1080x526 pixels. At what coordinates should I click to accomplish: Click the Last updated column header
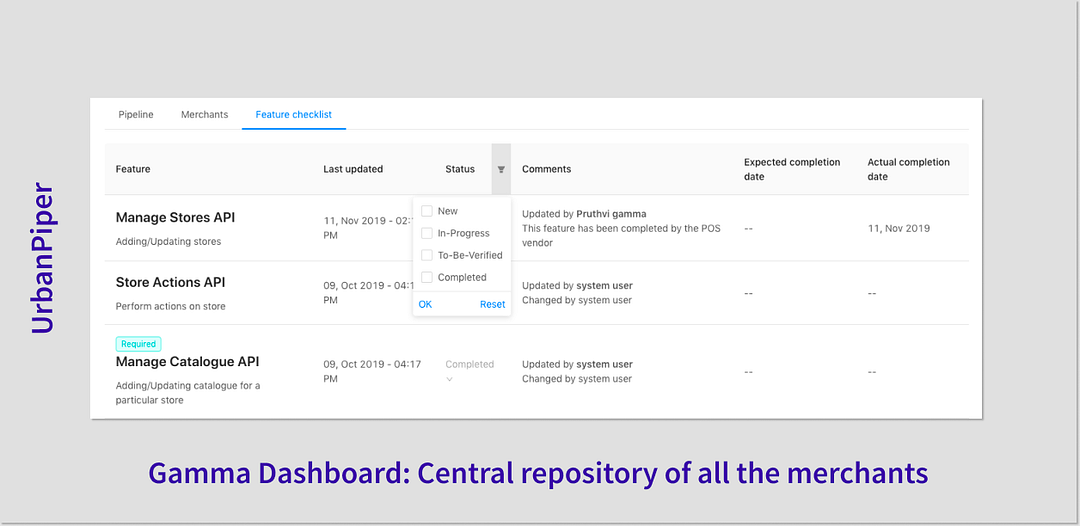click(353, 169)
